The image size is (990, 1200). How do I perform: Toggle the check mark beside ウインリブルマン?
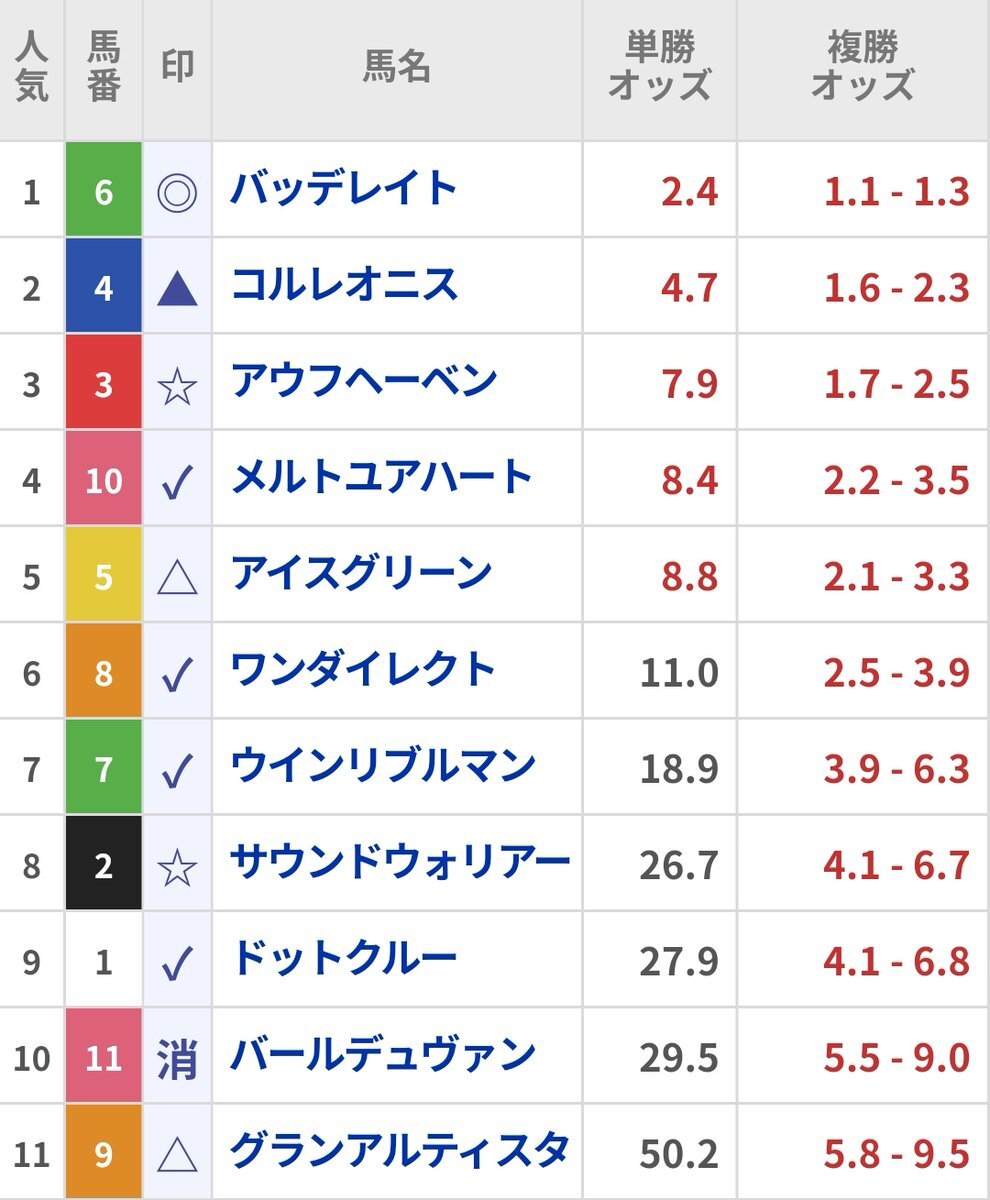click(177, 770)
